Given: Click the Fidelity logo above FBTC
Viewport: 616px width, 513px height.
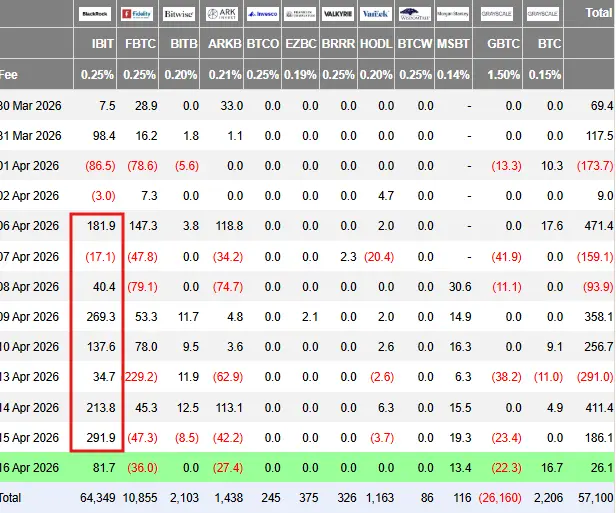Looking at the screenshot, I should coord(137,14).
